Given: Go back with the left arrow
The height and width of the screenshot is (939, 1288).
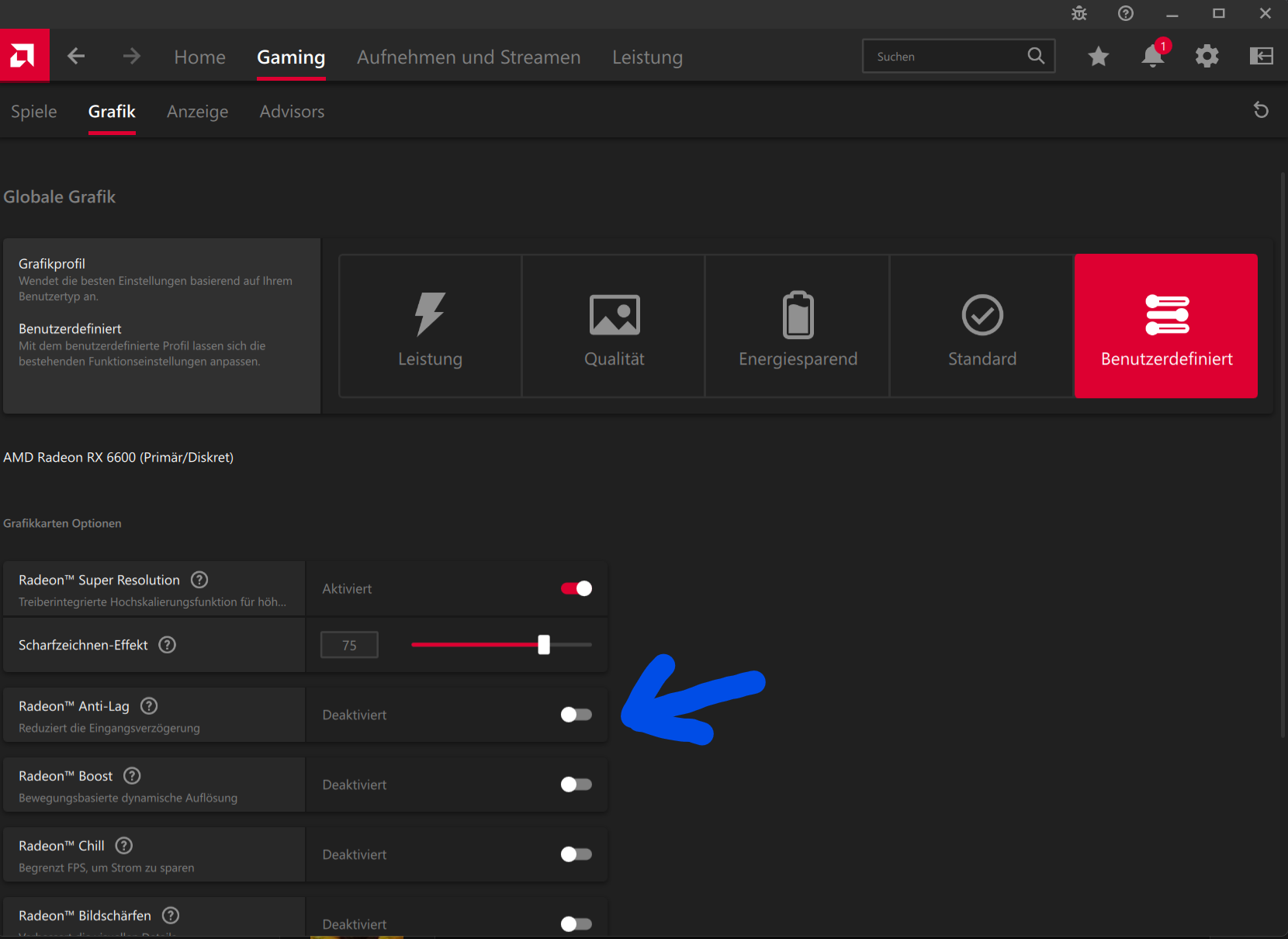Looking at the screenshot, I should [x=76, y=56].
